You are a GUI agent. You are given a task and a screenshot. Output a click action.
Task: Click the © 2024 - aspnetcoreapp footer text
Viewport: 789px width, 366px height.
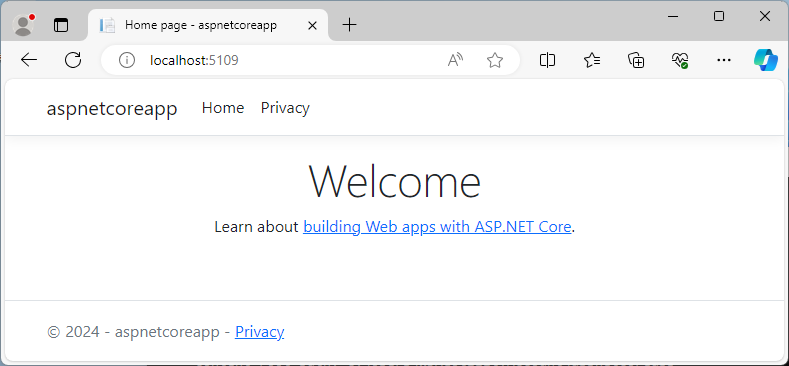(133, 332)
